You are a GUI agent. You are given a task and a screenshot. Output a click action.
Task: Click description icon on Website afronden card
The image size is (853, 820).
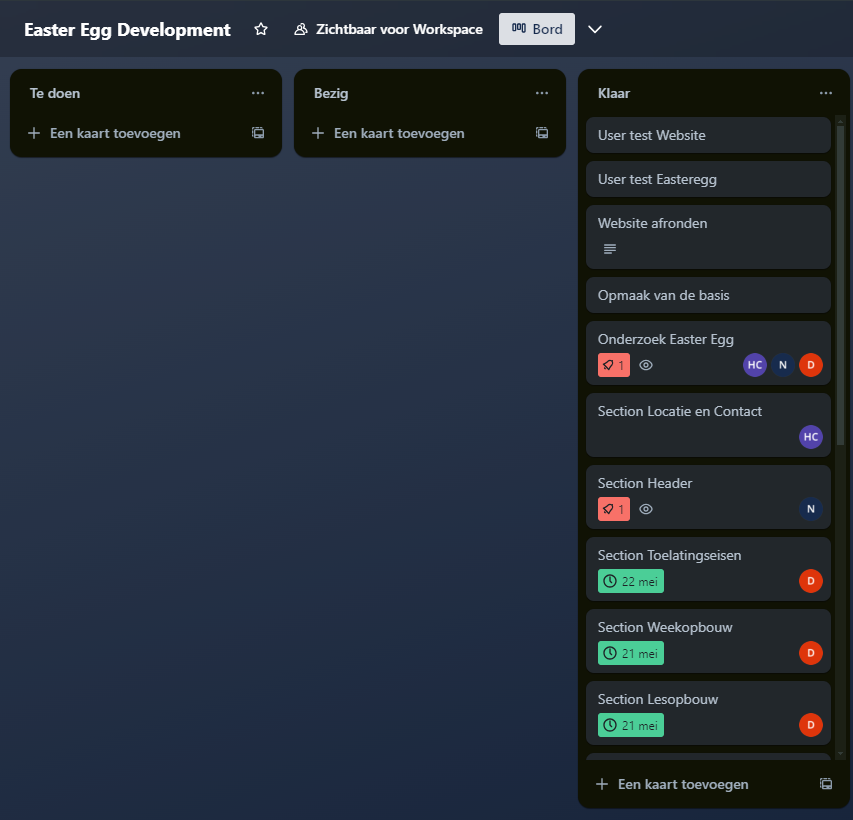[x=610, y=249]
